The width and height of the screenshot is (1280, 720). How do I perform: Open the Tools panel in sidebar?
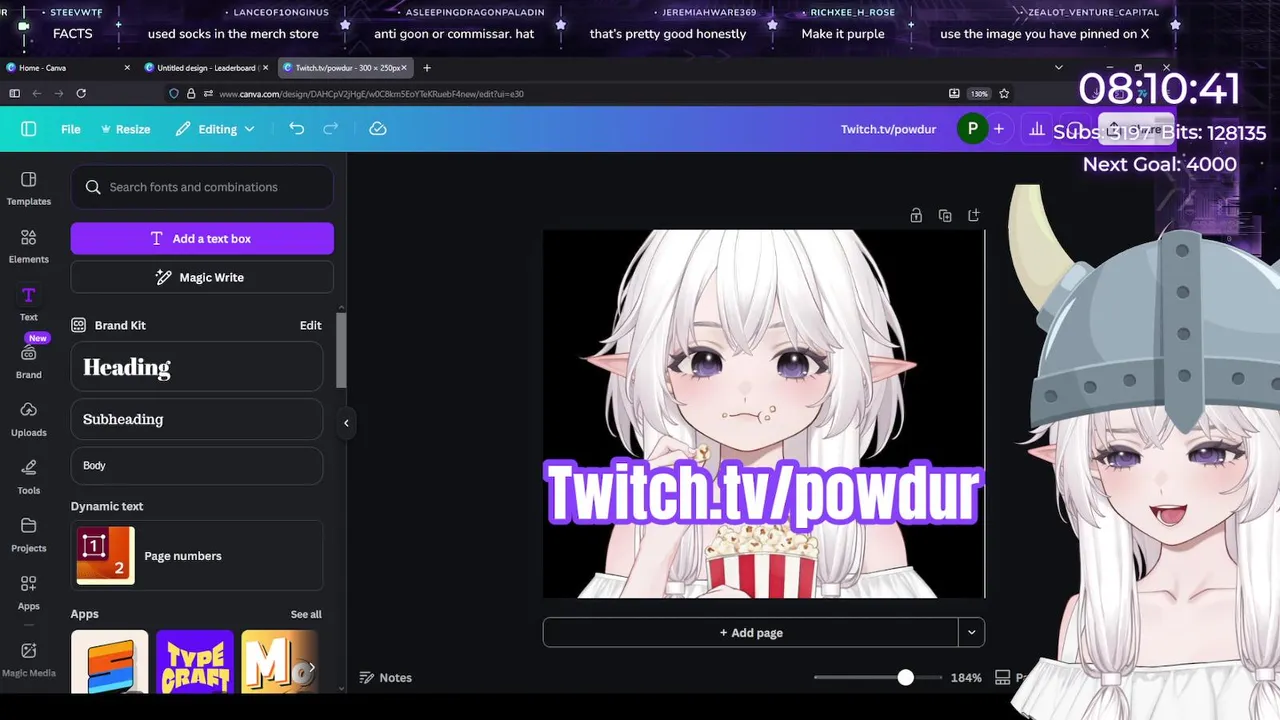coord(28,477)
